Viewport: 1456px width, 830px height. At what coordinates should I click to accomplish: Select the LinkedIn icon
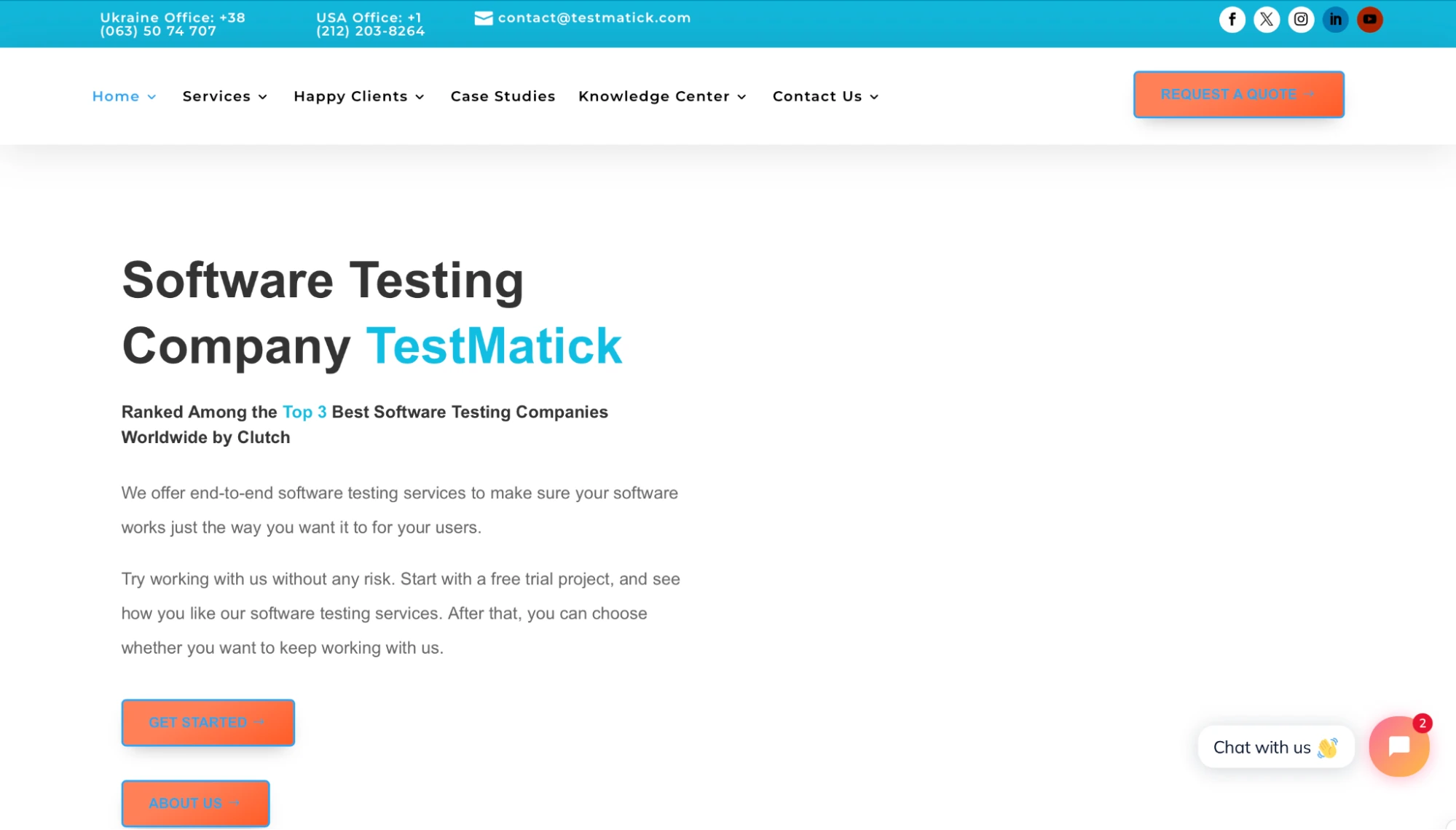point(1335,20)
